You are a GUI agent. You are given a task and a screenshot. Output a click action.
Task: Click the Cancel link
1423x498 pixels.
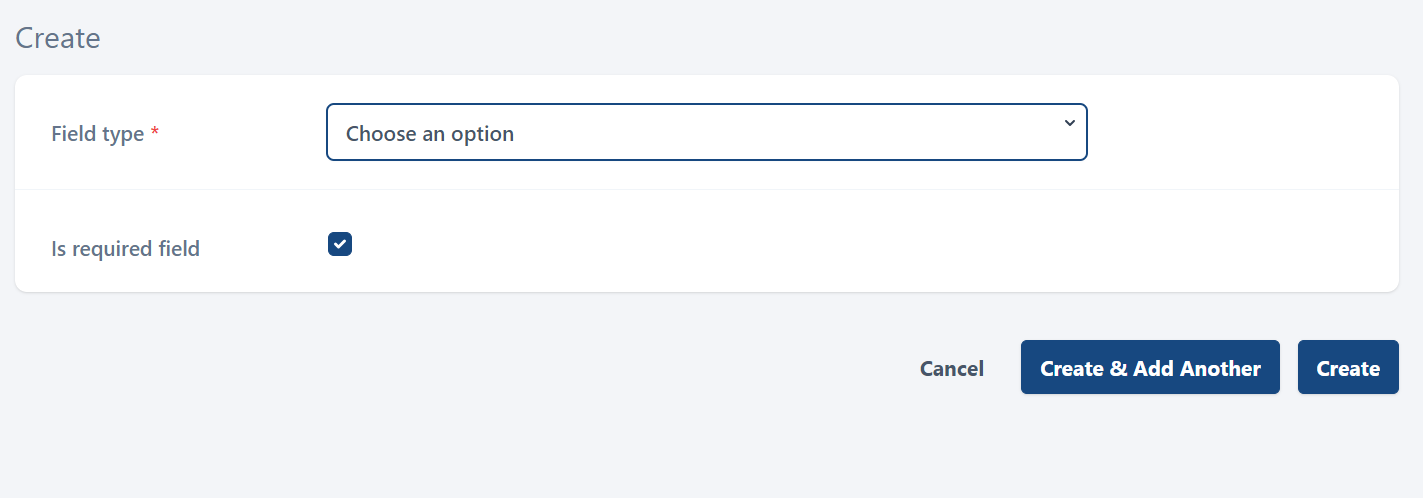tap(951, 368)
